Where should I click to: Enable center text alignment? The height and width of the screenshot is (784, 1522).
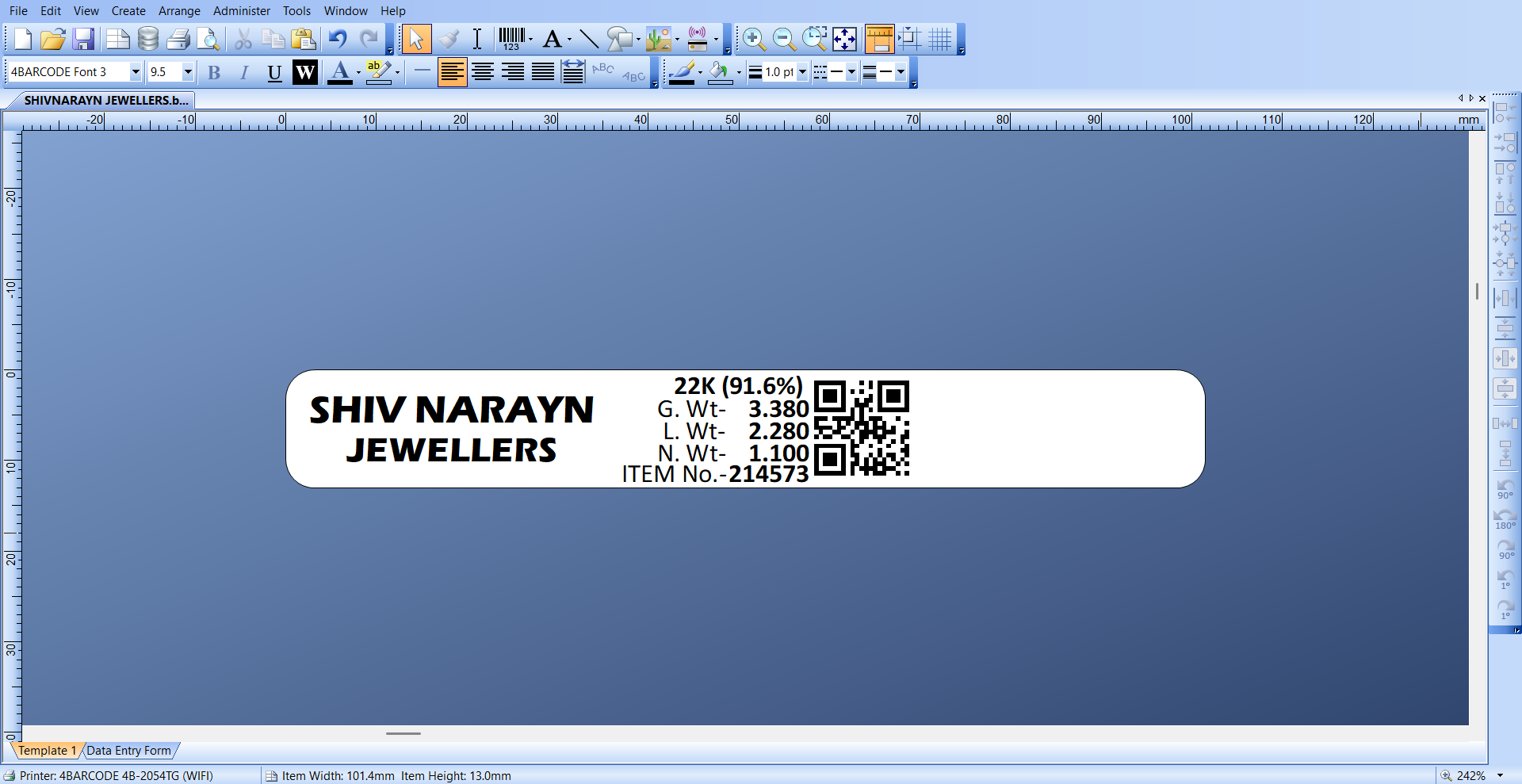[x=483, y=72]
